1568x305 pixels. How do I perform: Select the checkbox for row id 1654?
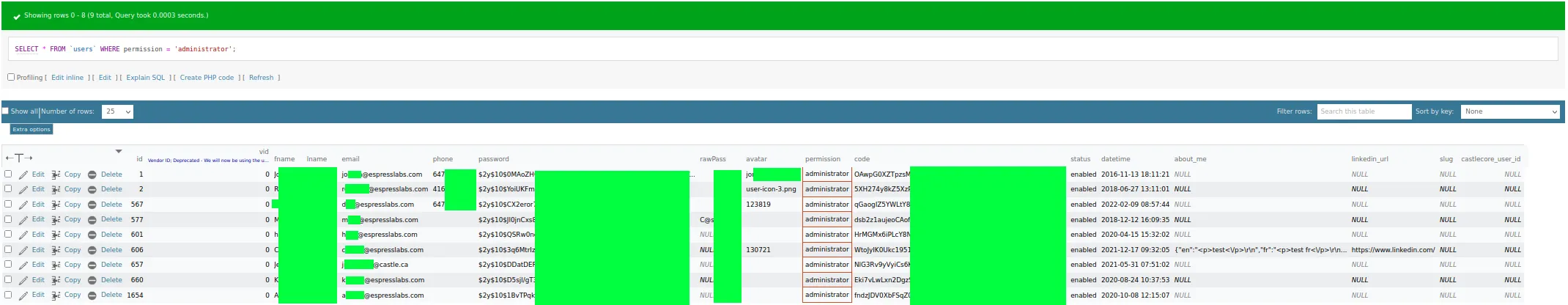pyautogui.click(x=8, y=294)
